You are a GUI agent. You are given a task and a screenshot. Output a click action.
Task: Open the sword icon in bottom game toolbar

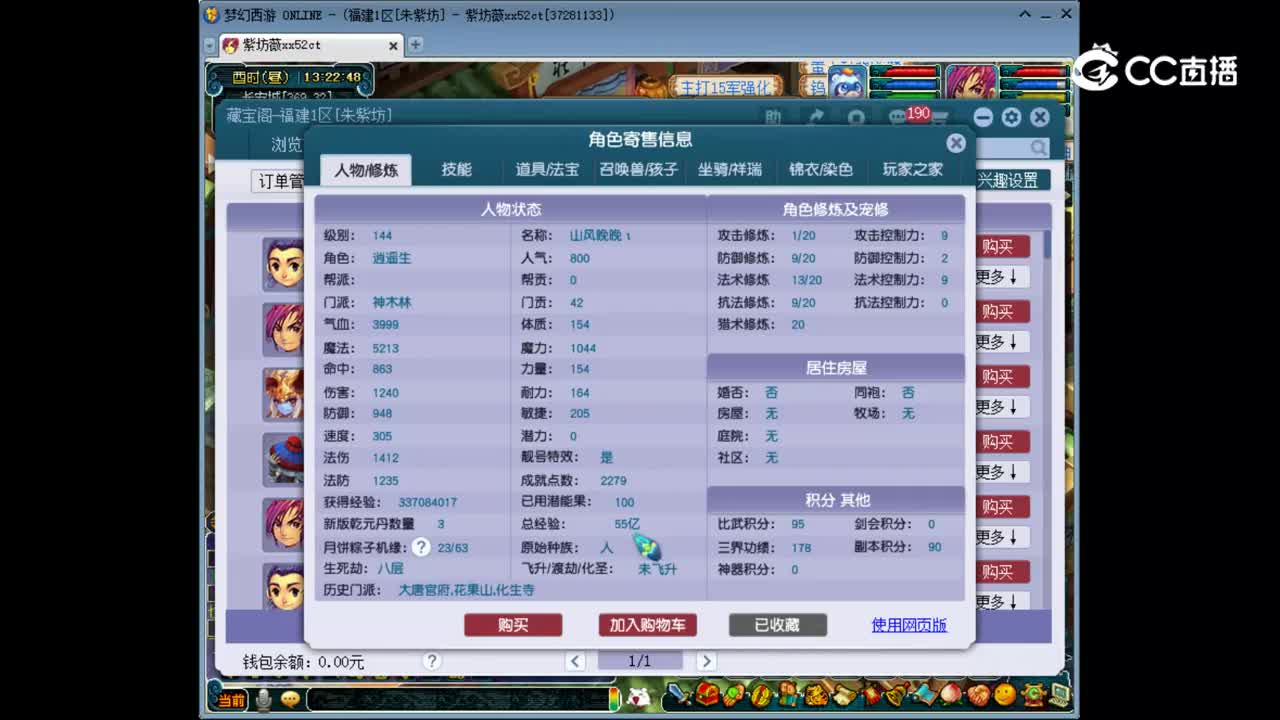[678, 693]
